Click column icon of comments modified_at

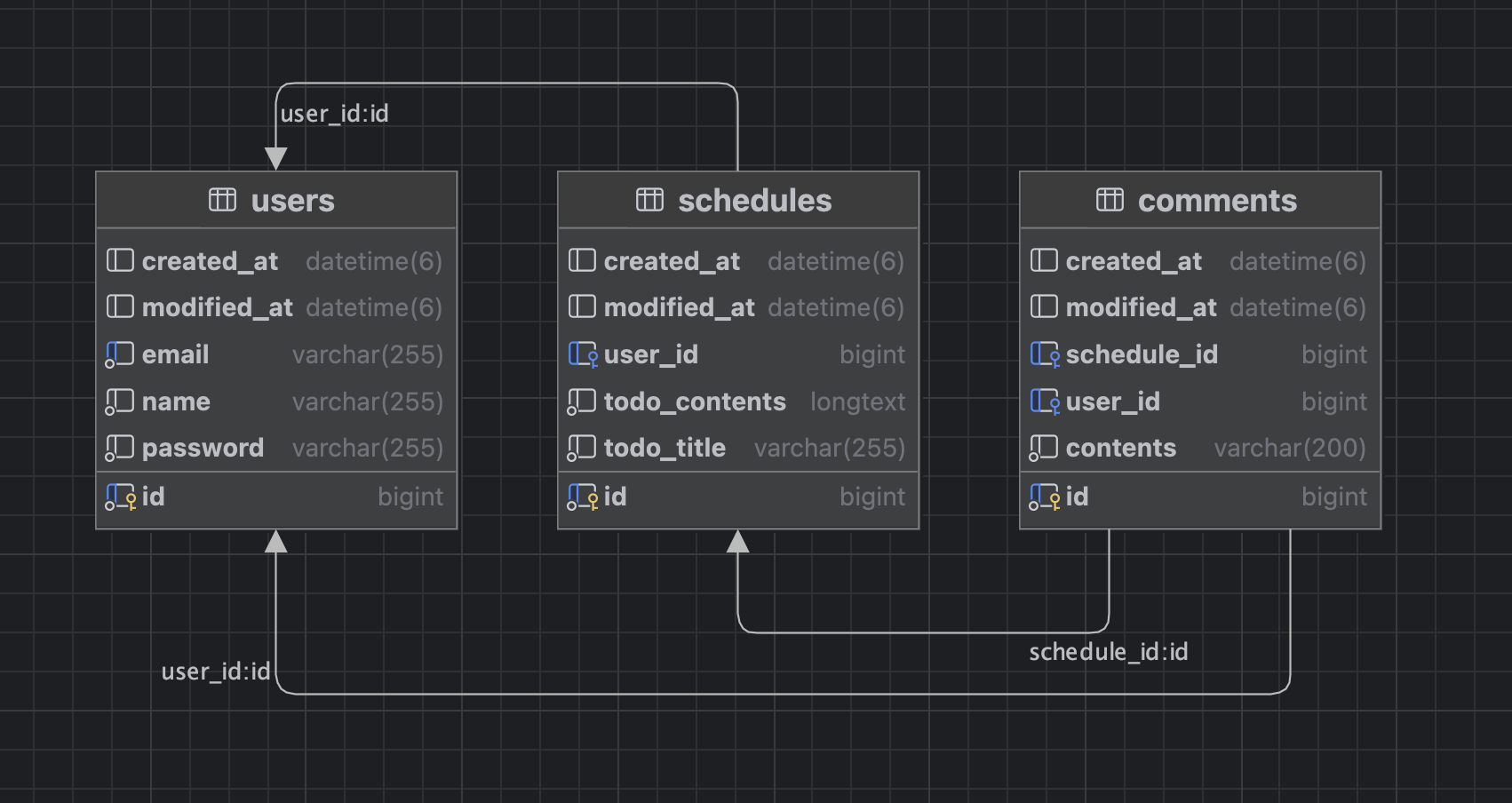[1044, 306]
